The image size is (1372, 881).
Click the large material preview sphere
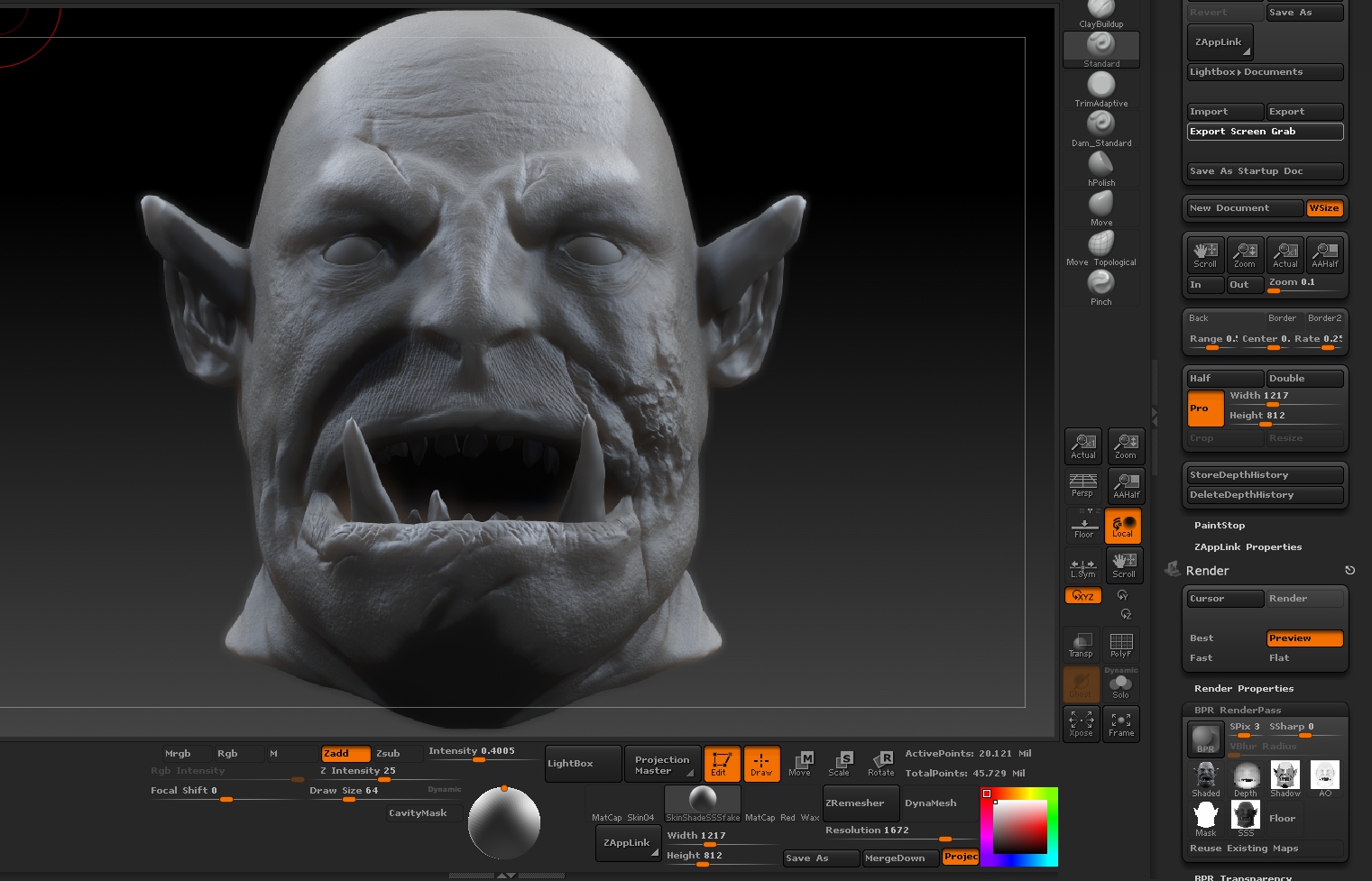click(x=503, y=822)
